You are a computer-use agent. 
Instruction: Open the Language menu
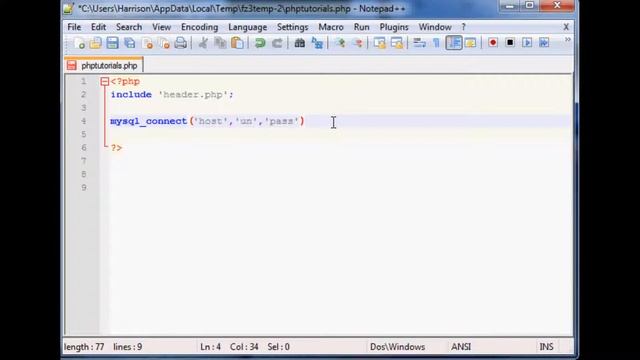tap(248, 27)
